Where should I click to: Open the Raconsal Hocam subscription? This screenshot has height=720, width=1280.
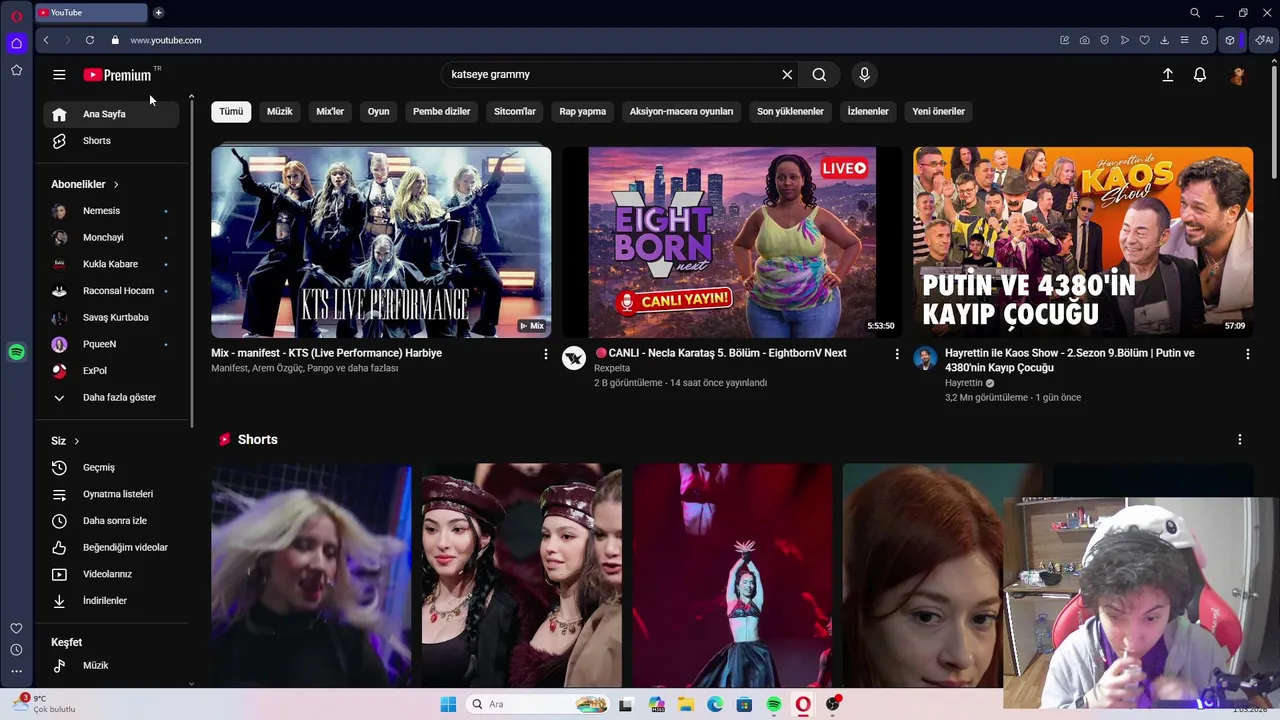(111, 291)
